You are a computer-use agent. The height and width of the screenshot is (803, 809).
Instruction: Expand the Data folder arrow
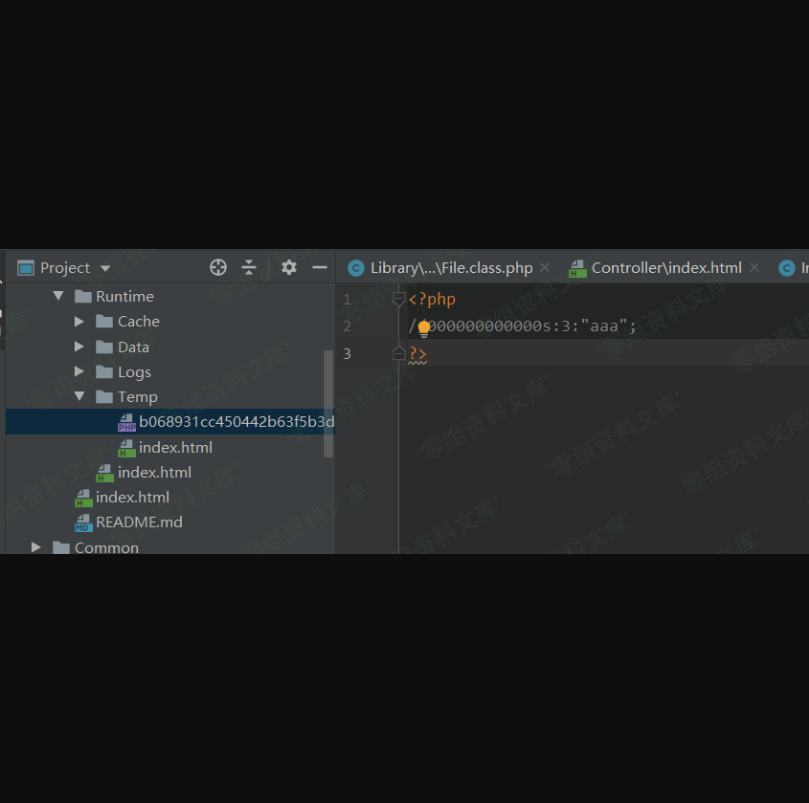coord(80,347)
